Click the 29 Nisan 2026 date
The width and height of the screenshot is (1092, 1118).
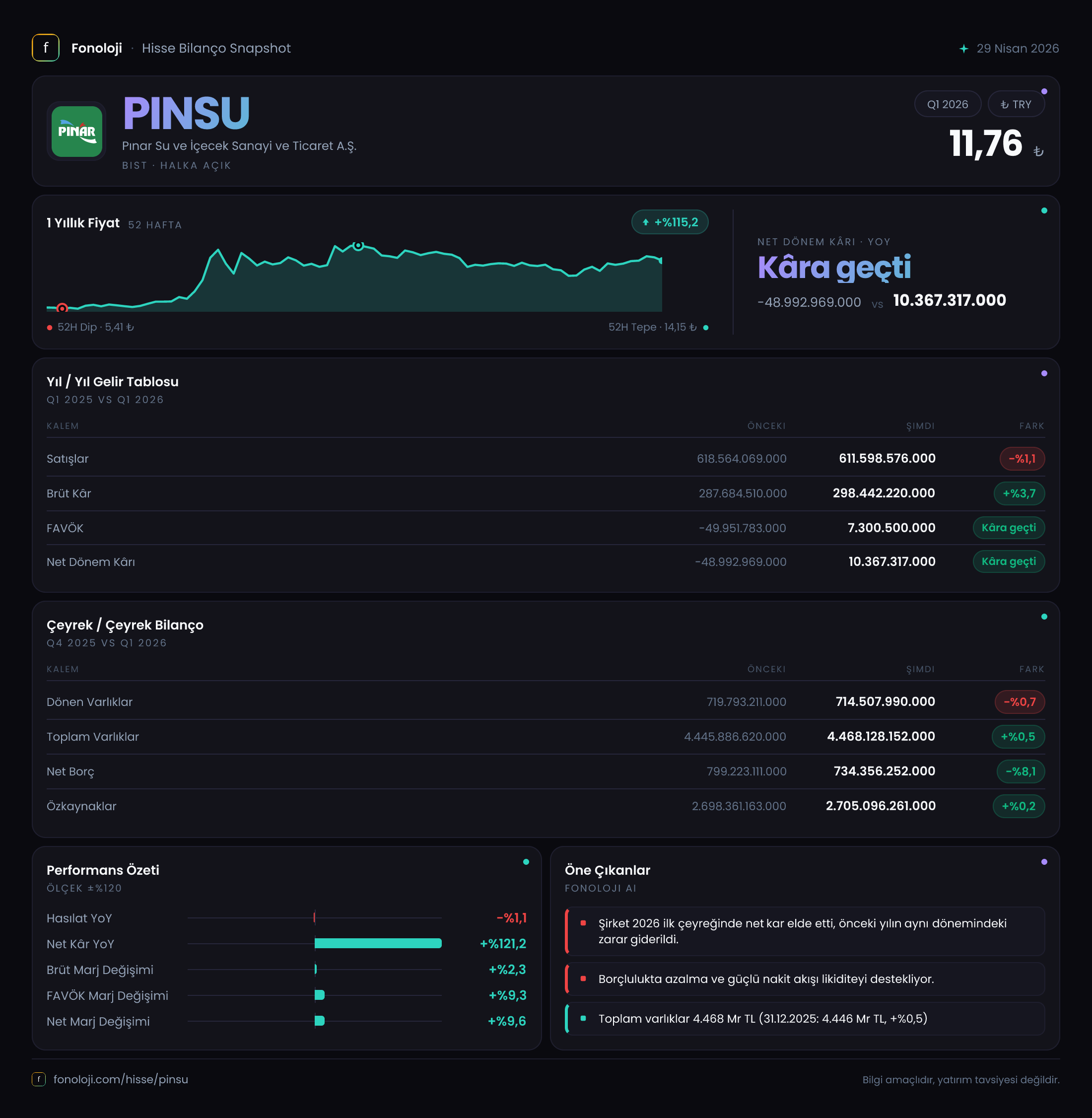coord(1018,49)
